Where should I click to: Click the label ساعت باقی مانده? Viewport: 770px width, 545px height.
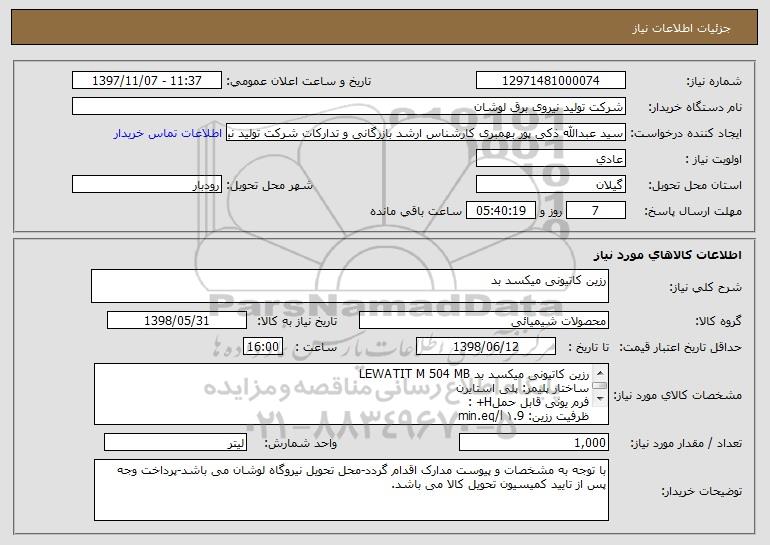click(416, 211)
